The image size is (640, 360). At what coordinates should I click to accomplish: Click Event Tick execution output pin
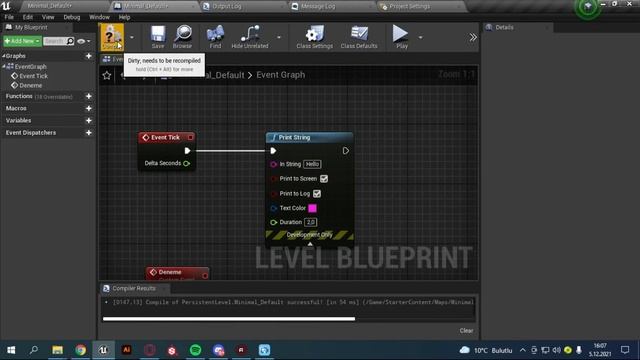[187, 151]
